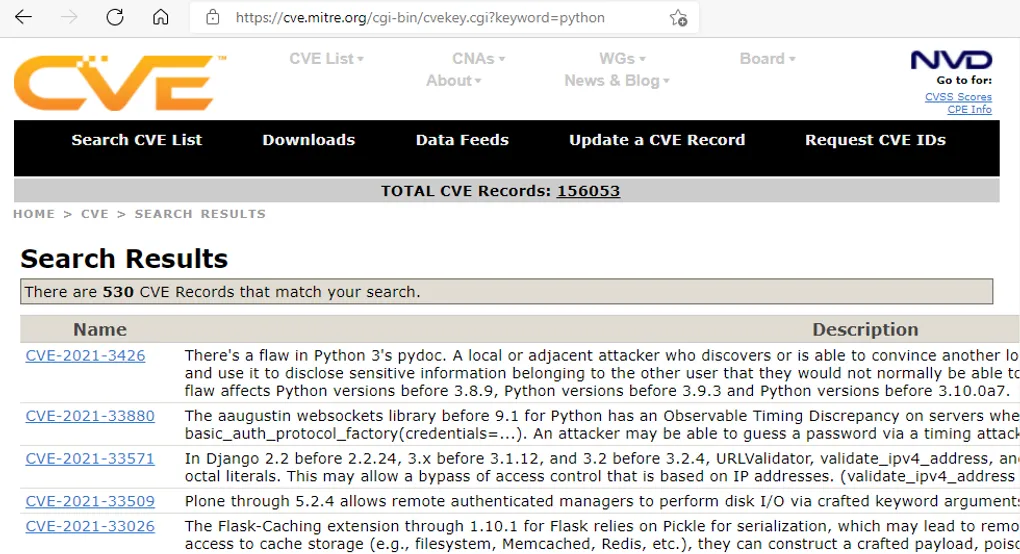This screenshot has width=1020, height=554.
Task: Go to browser home page icon
Action: pos(160,17)
